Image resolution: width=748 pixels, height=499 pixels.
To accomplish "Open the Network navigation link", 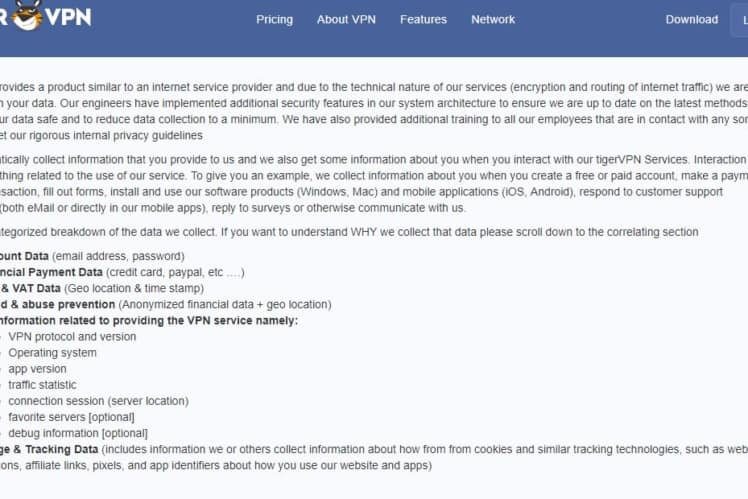I will tap(493, 19).
